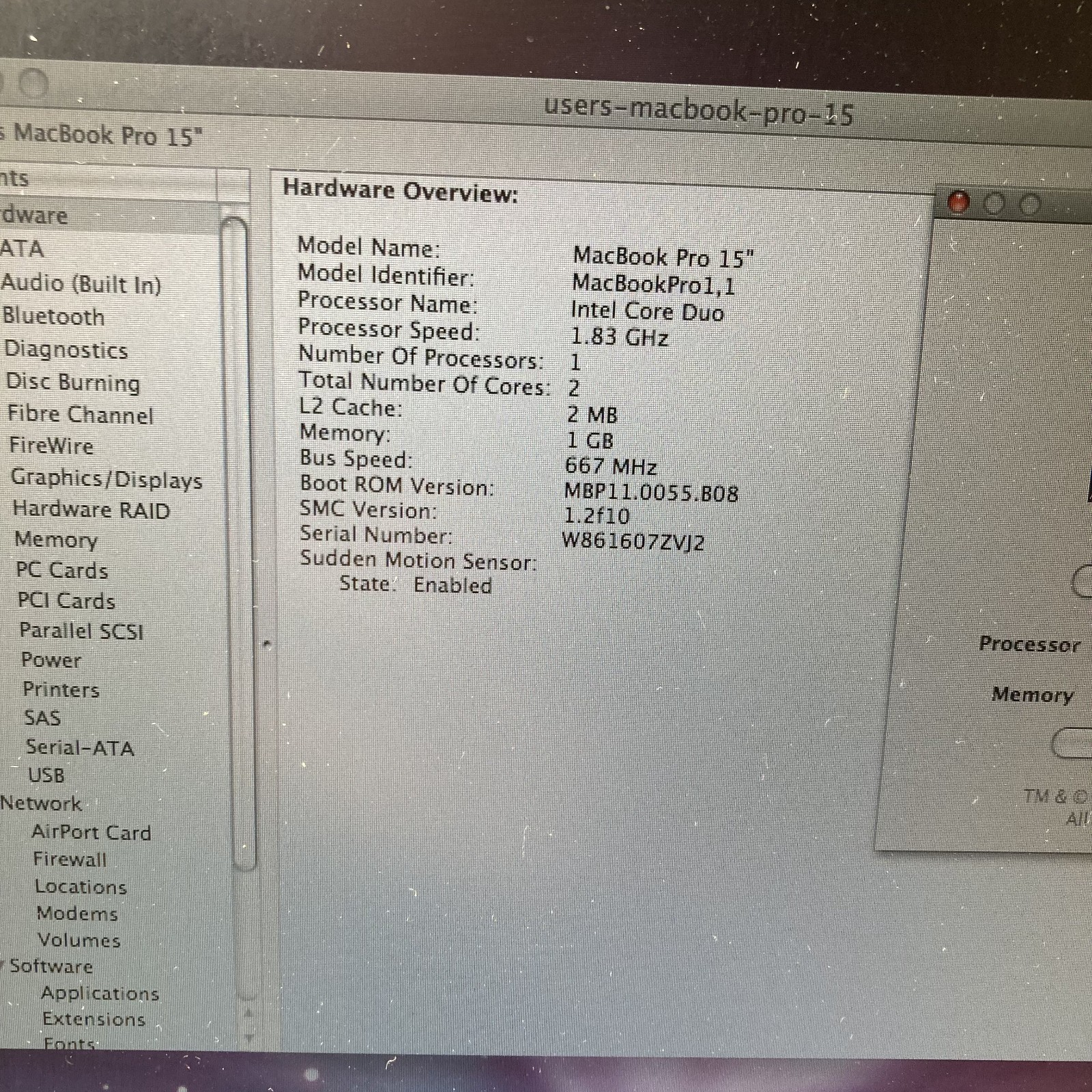Show FireWire information

[x=51, y=446]
